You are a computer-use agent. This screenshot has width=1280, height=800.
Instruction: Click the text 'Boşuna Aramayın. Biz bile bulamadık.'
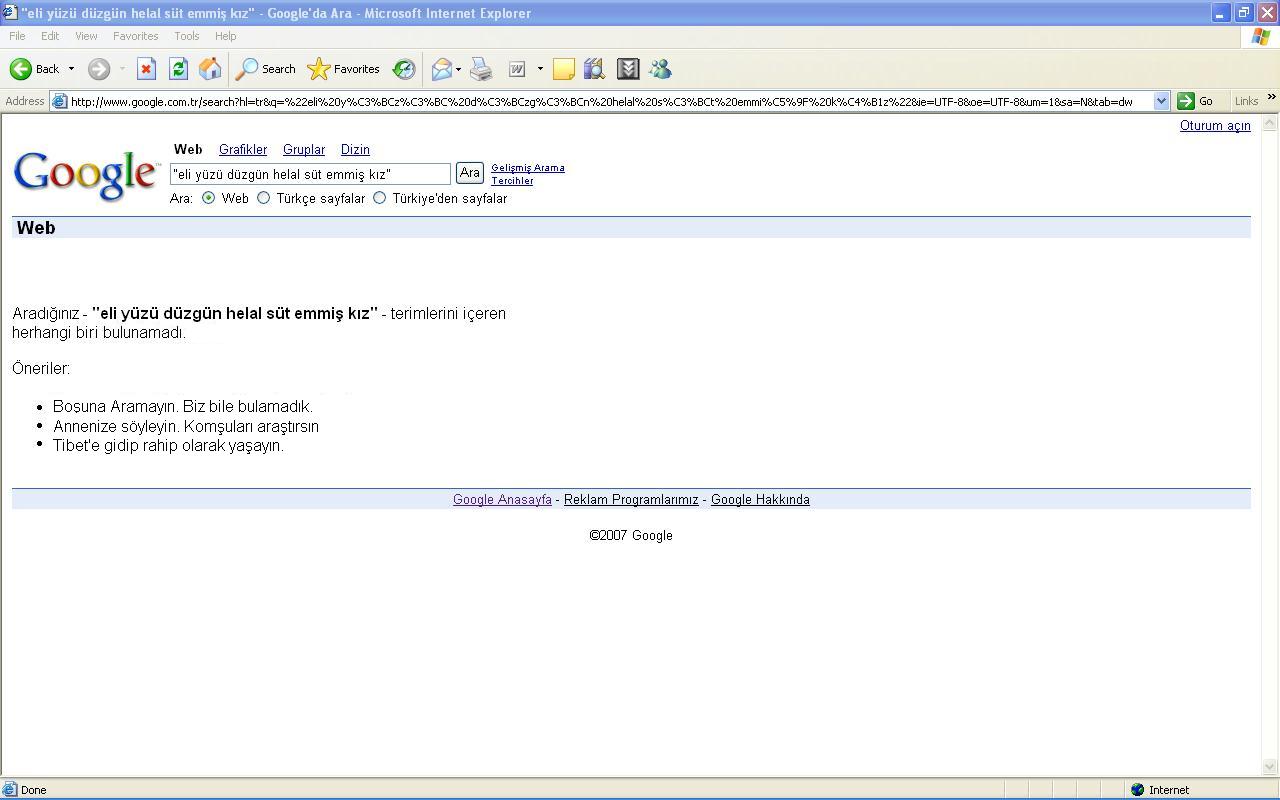183,406
